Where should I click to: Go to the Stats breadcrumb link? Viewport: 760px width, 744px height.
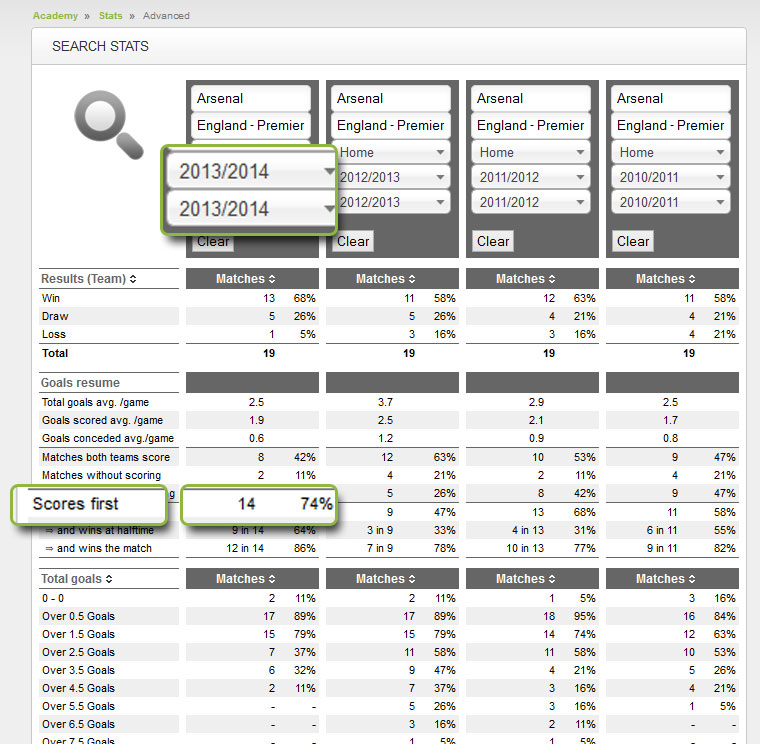pyautogui.click(x=110, y=16)
